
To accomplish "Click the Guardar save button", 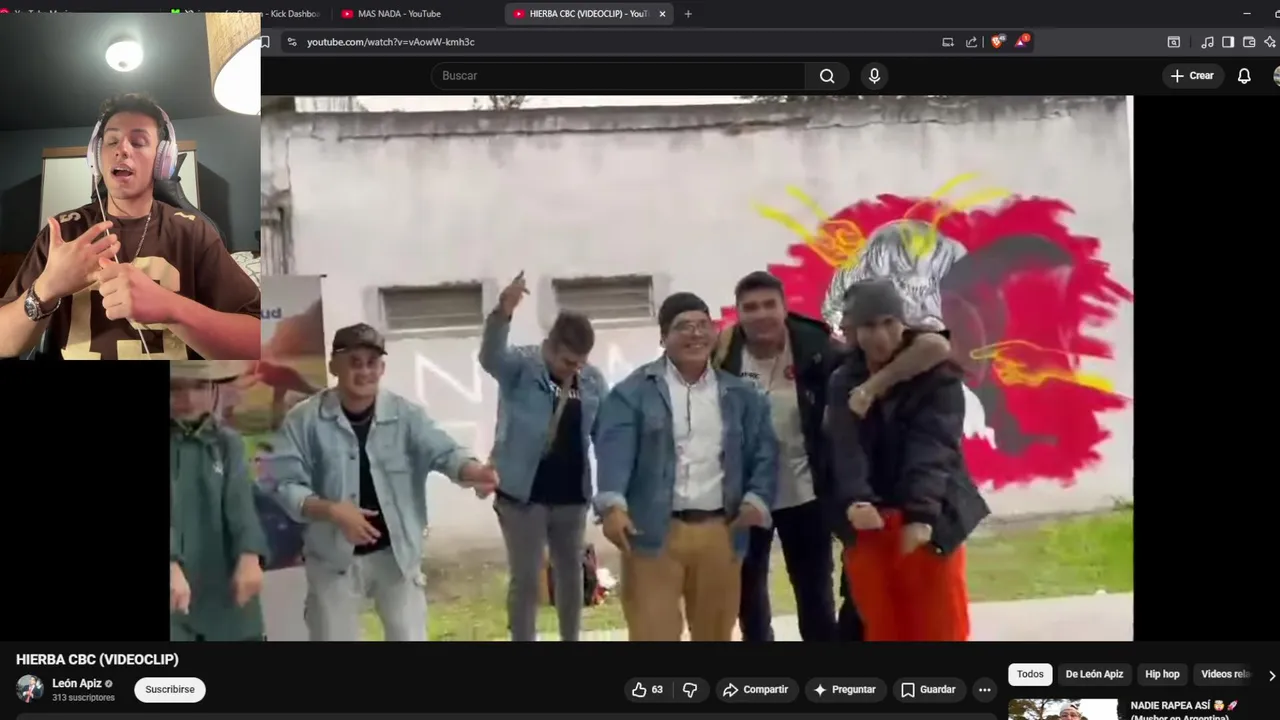I will click(x=929, y=690).
